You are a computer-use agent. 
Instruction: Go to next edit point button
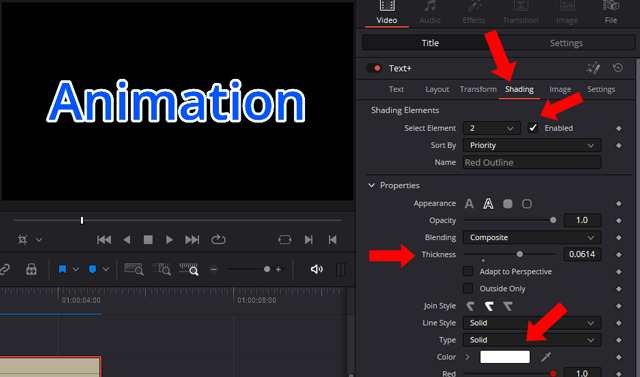[x=309, y=240]
